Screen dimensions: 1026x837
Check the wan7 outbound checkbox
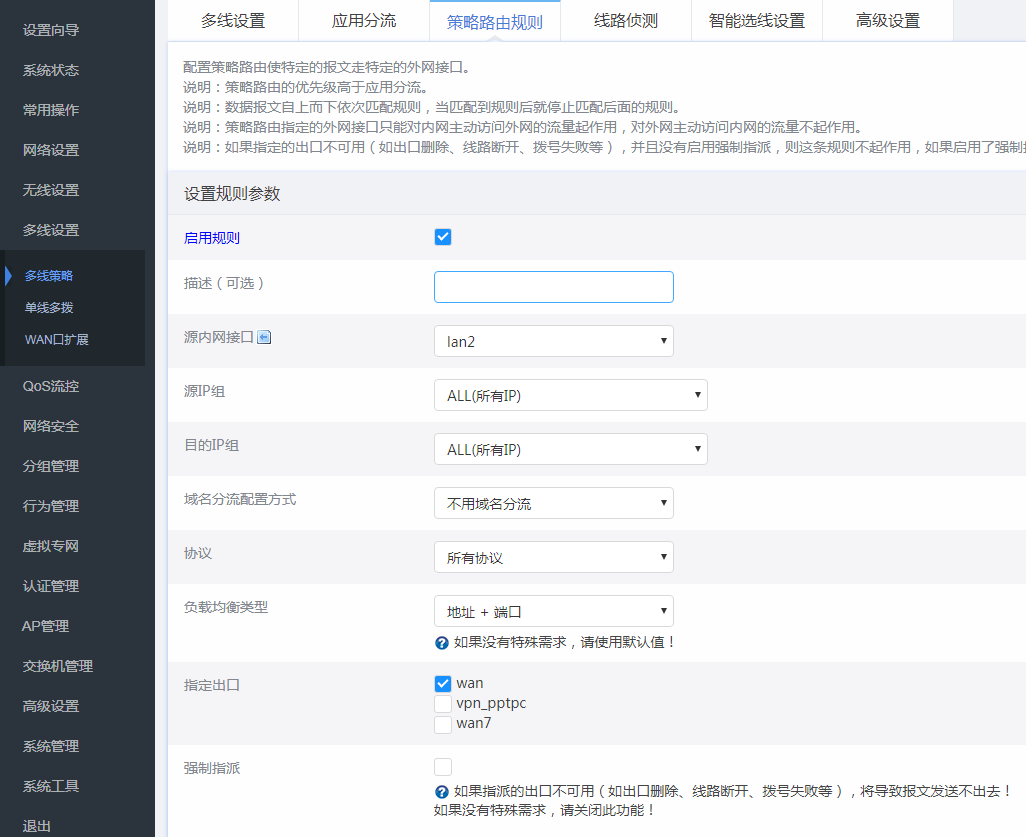pyautogui.click(x=443, y=724)
